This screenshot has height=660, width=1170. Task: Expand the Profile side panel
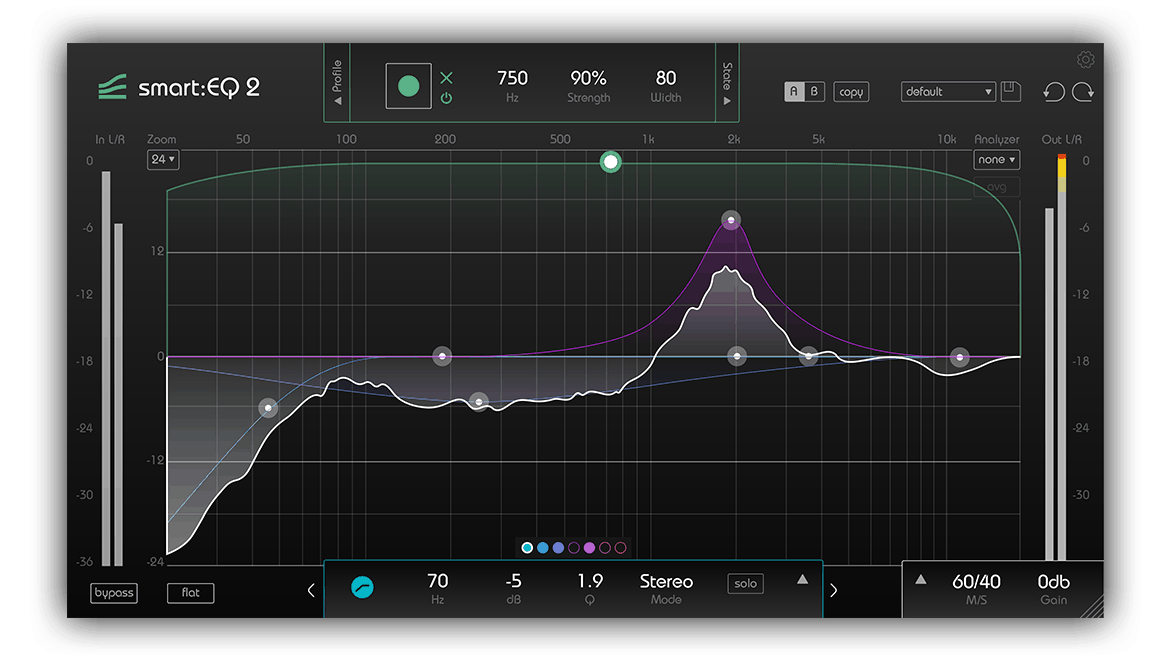pos(337,83)
